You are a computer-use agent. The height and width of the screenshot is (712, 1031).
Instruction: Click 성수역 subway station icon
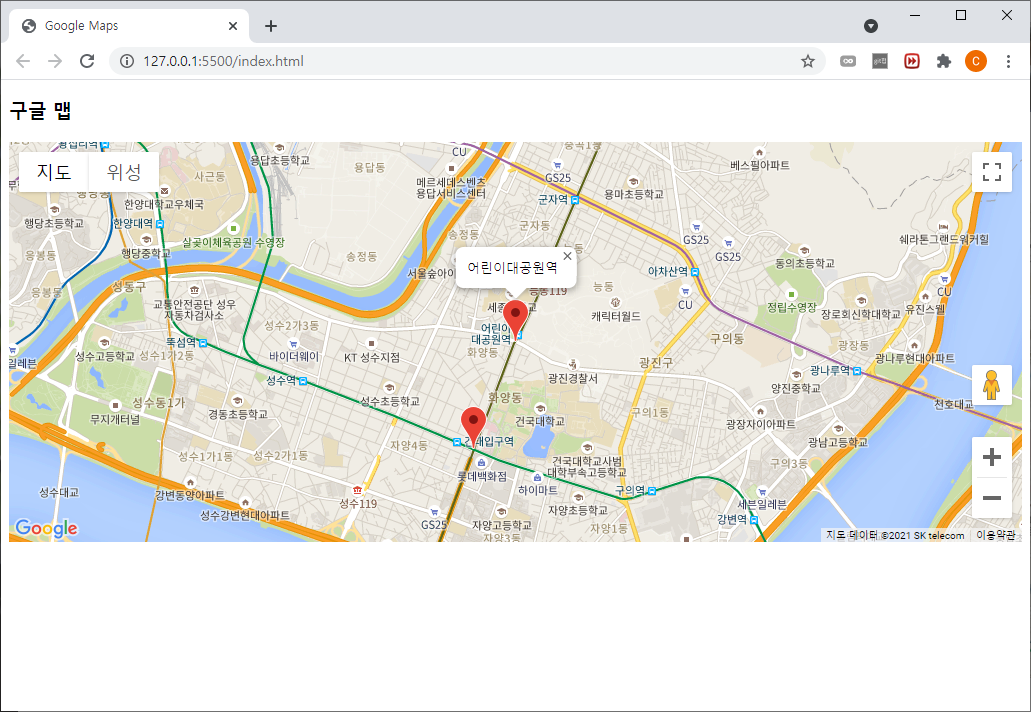(x=303, y=381)
